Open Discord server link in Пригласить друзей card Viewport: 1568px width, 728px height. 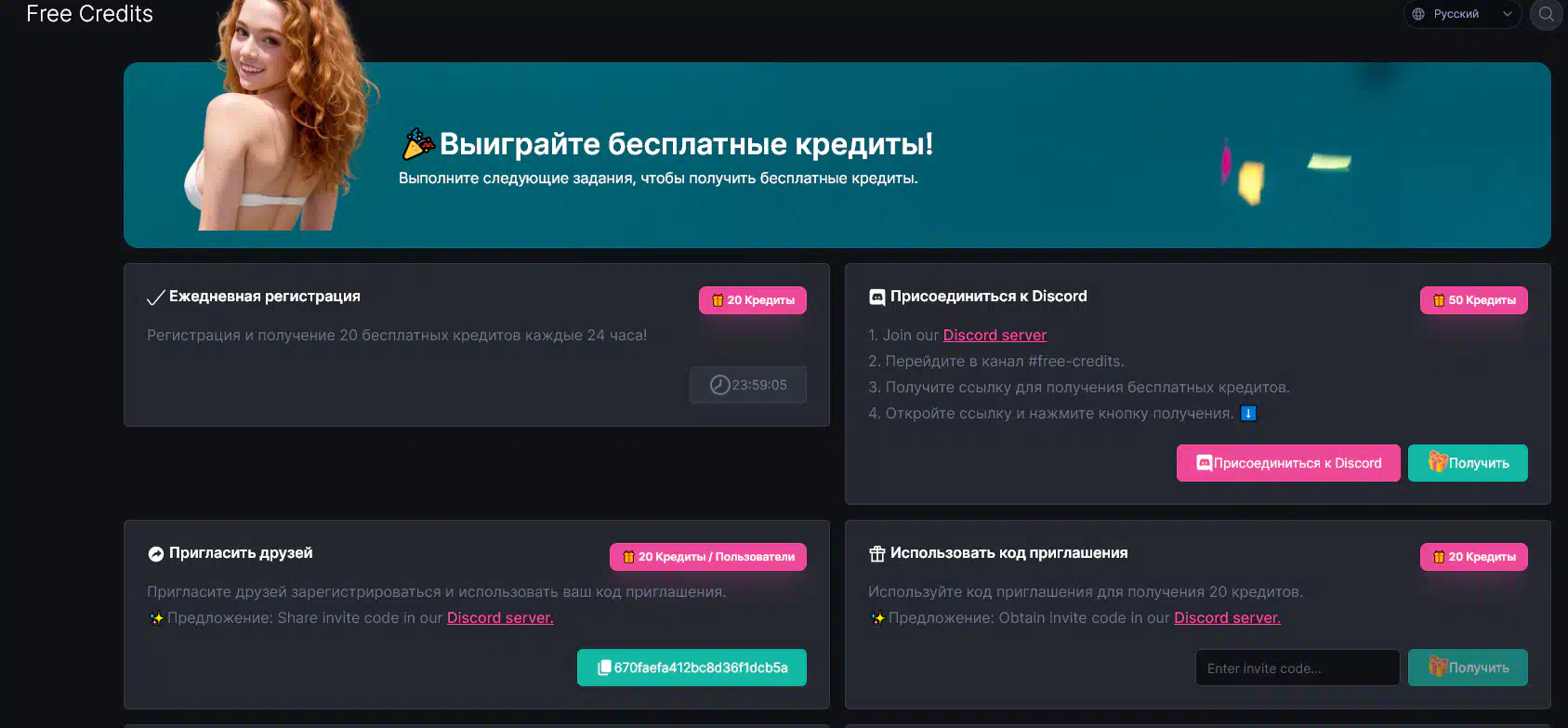click(500, 617)
